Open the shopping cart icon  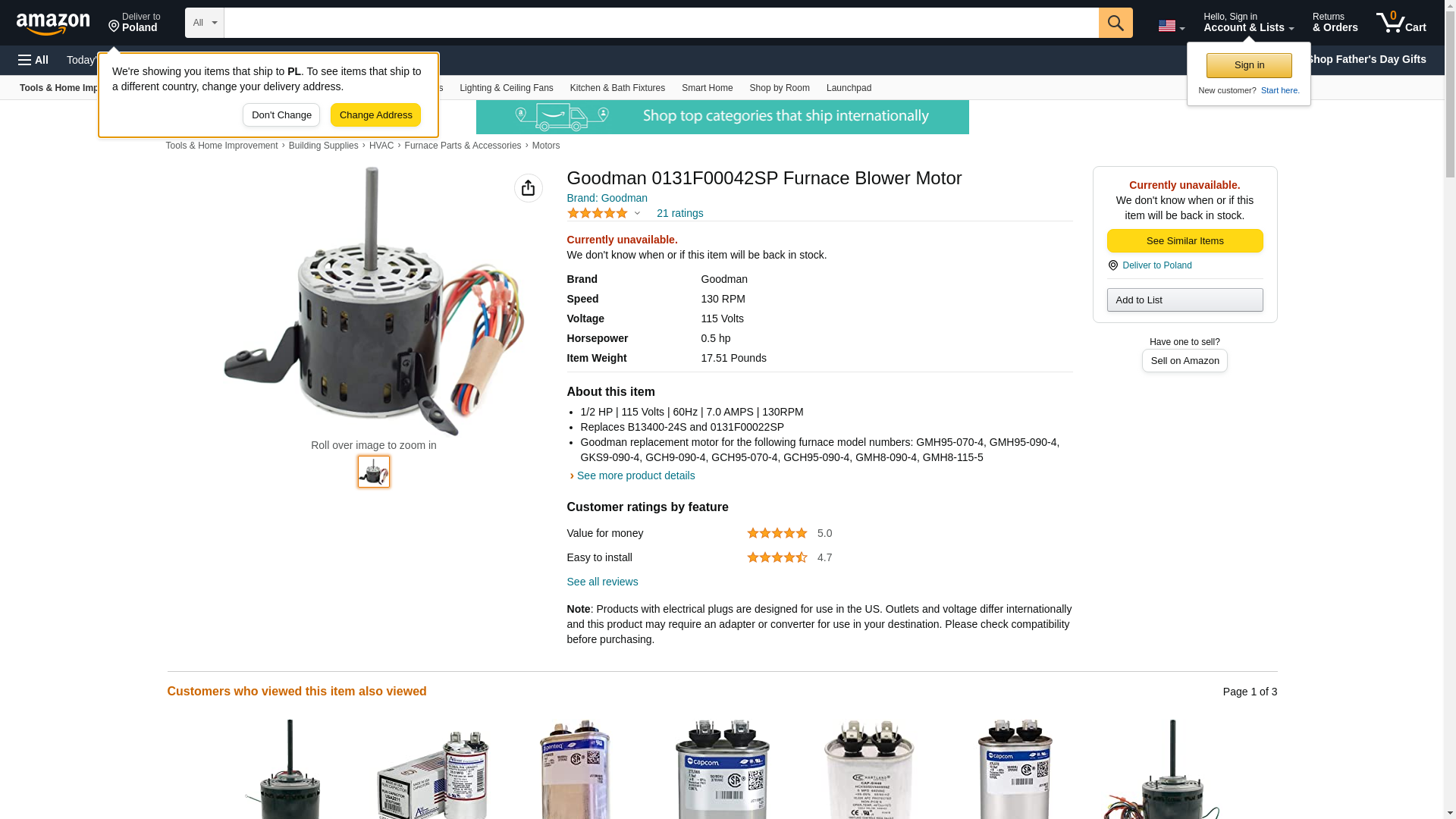pos(1401,23)
